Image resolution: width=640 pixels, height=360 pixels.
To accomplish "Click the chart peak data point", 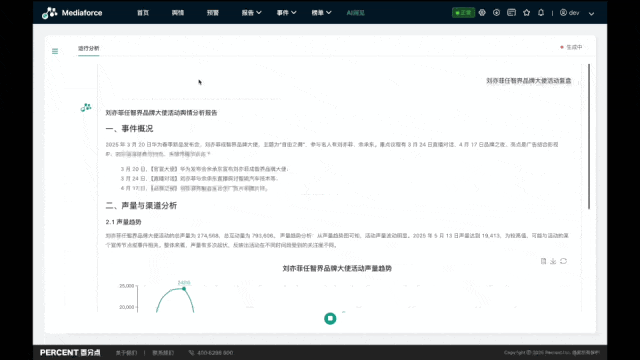I will pos(184,289).
